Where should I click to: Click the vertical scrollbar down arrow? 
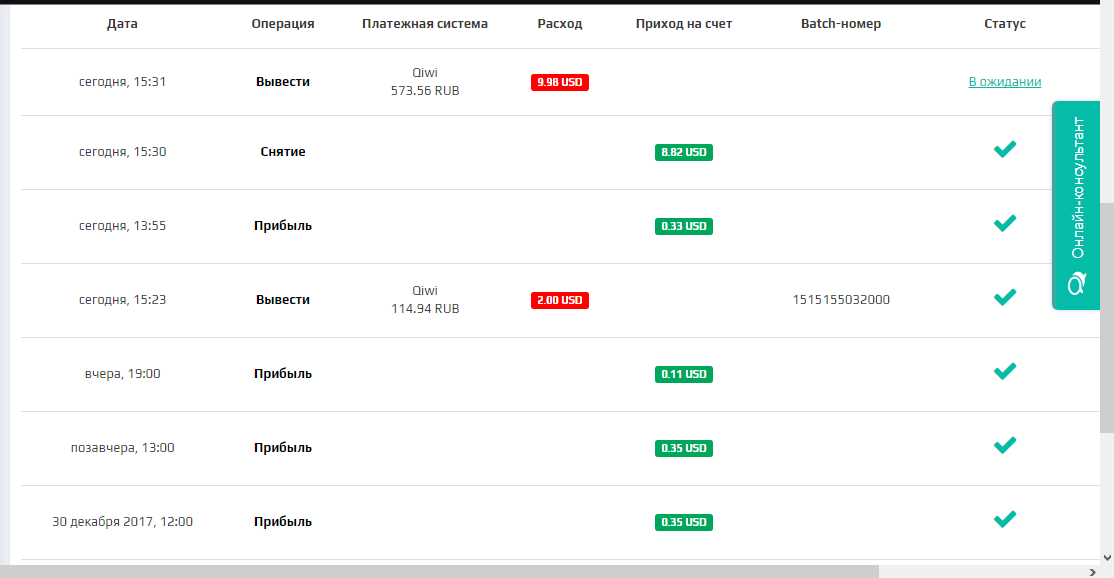(1107, 558)
